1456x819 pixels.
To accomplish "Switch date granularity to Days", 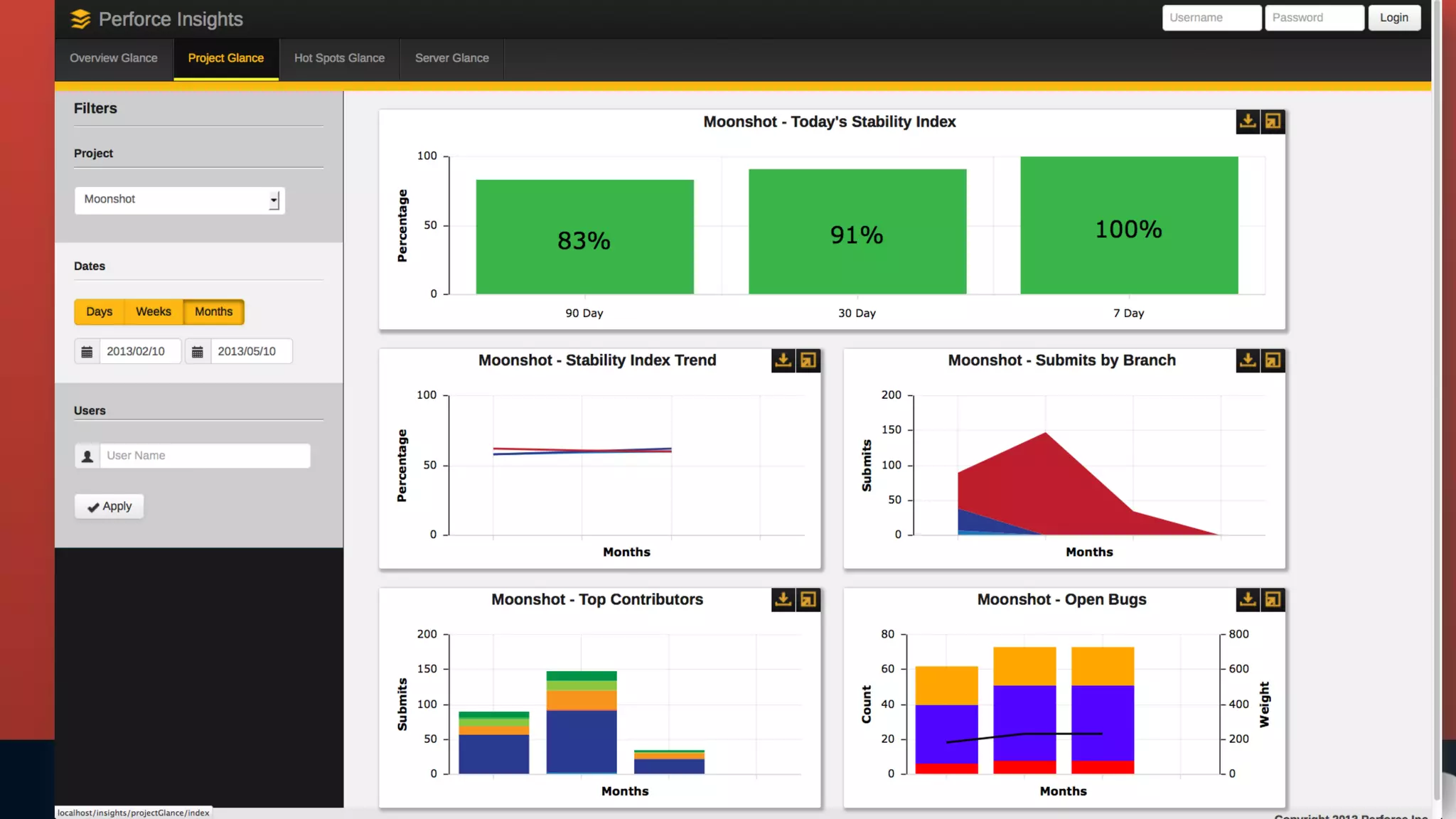I will pos(99,312).
